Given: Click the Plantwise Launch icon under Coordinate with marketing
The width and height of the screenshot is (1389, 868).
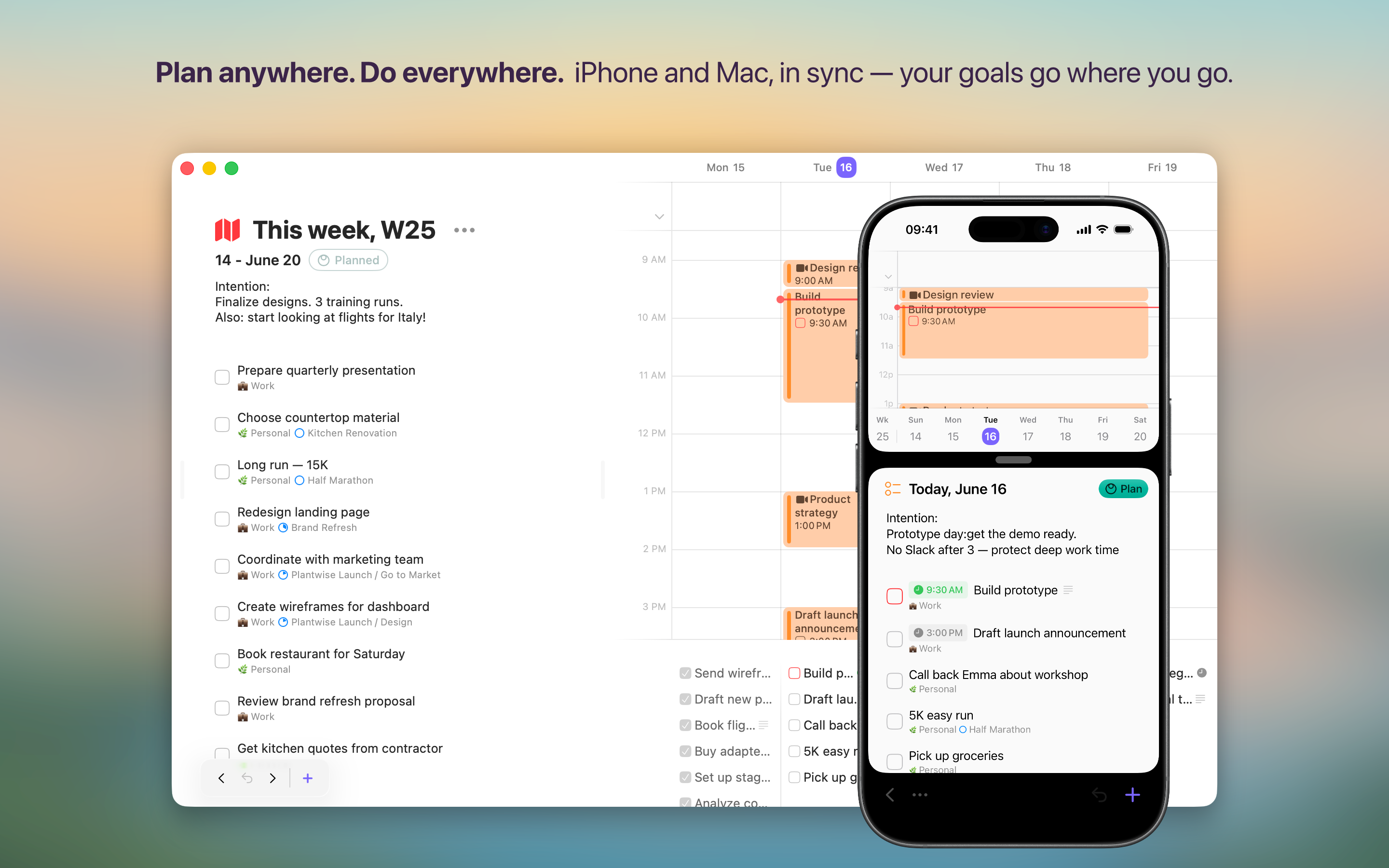Looking at the screenshot, I should point(283,575).
